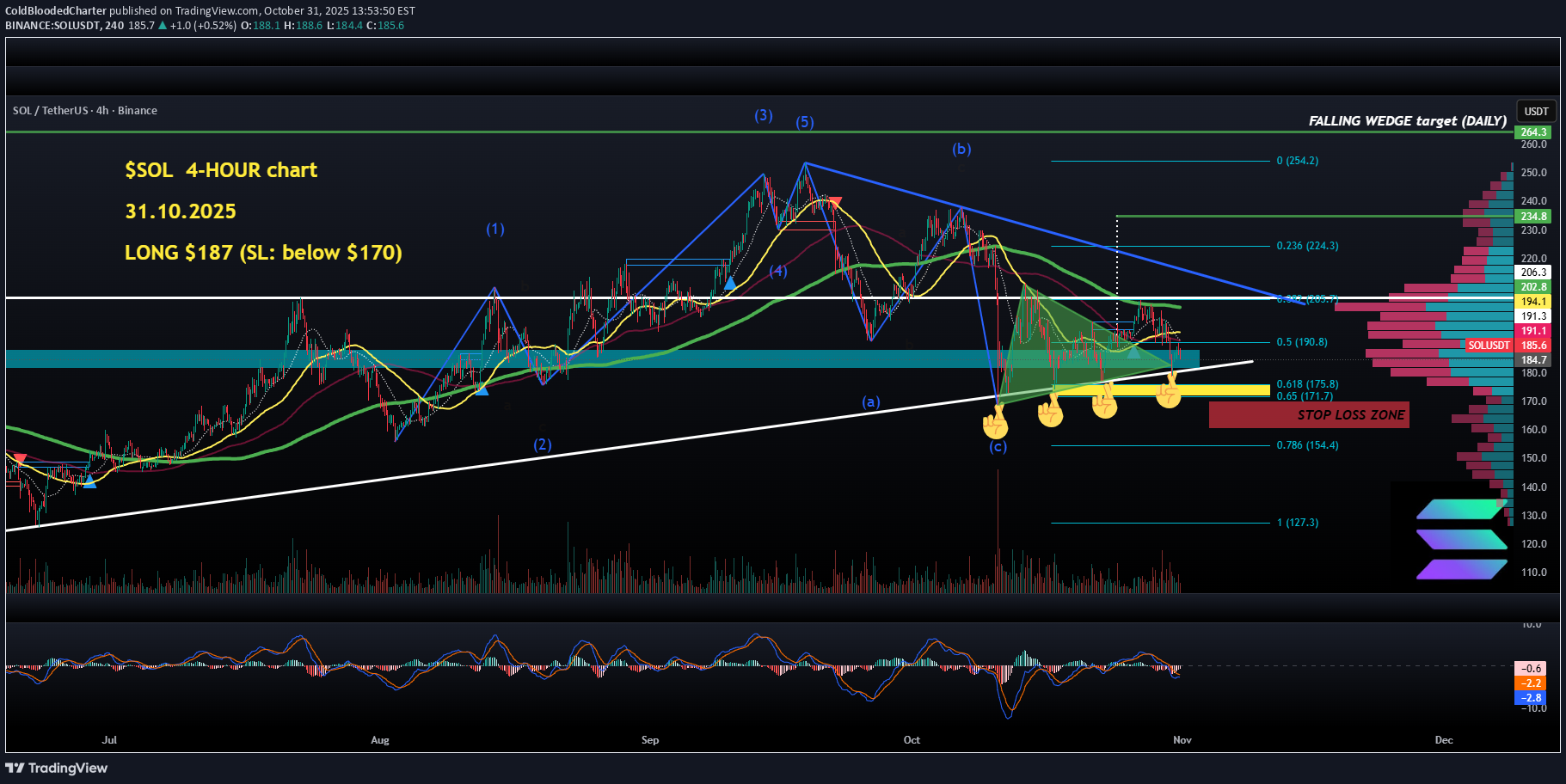
Task: Click the wave (2) label
Action: pyautogui.click(x=542, y=444)
